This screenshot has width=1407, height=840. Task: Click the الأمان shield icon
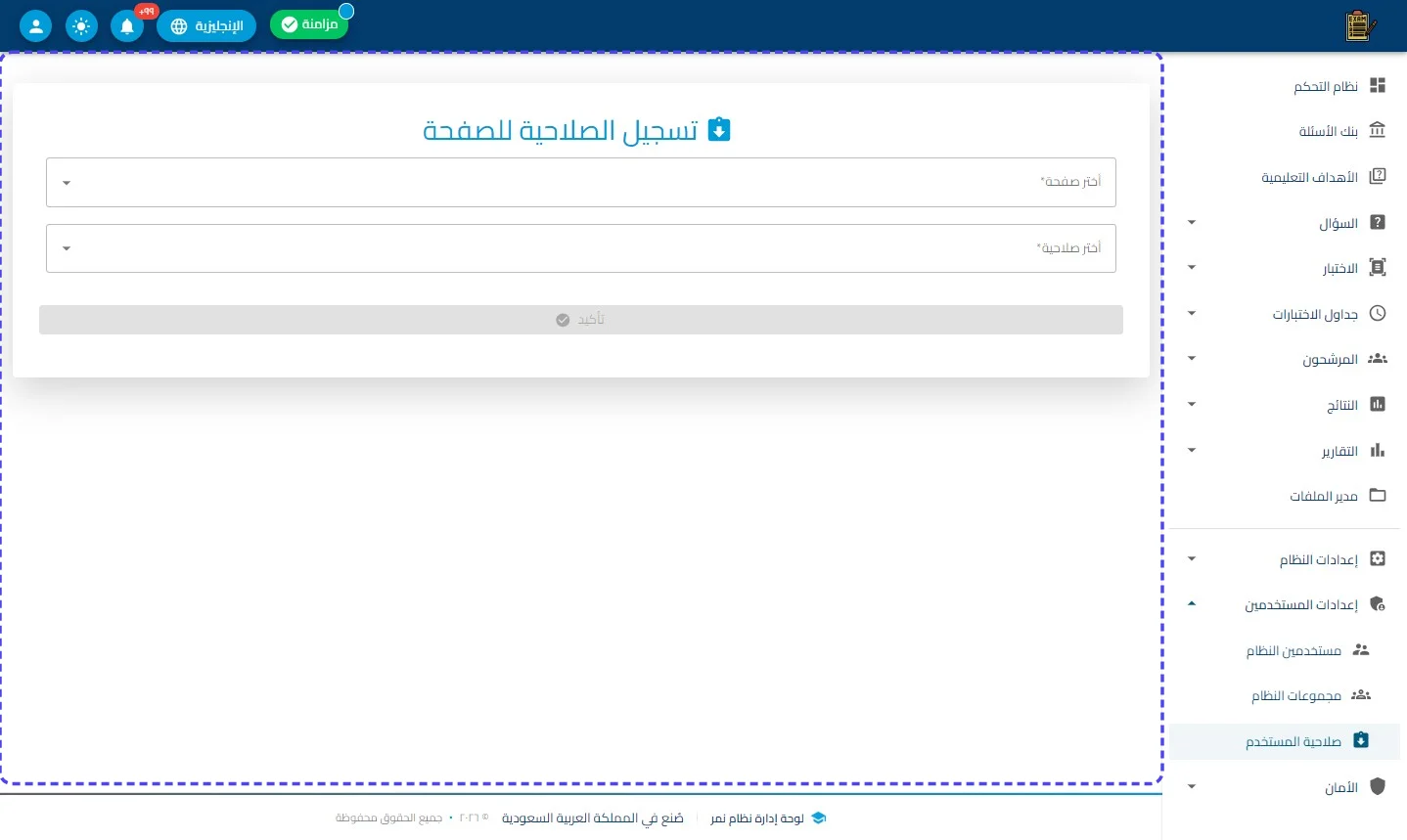(1378, 786)
